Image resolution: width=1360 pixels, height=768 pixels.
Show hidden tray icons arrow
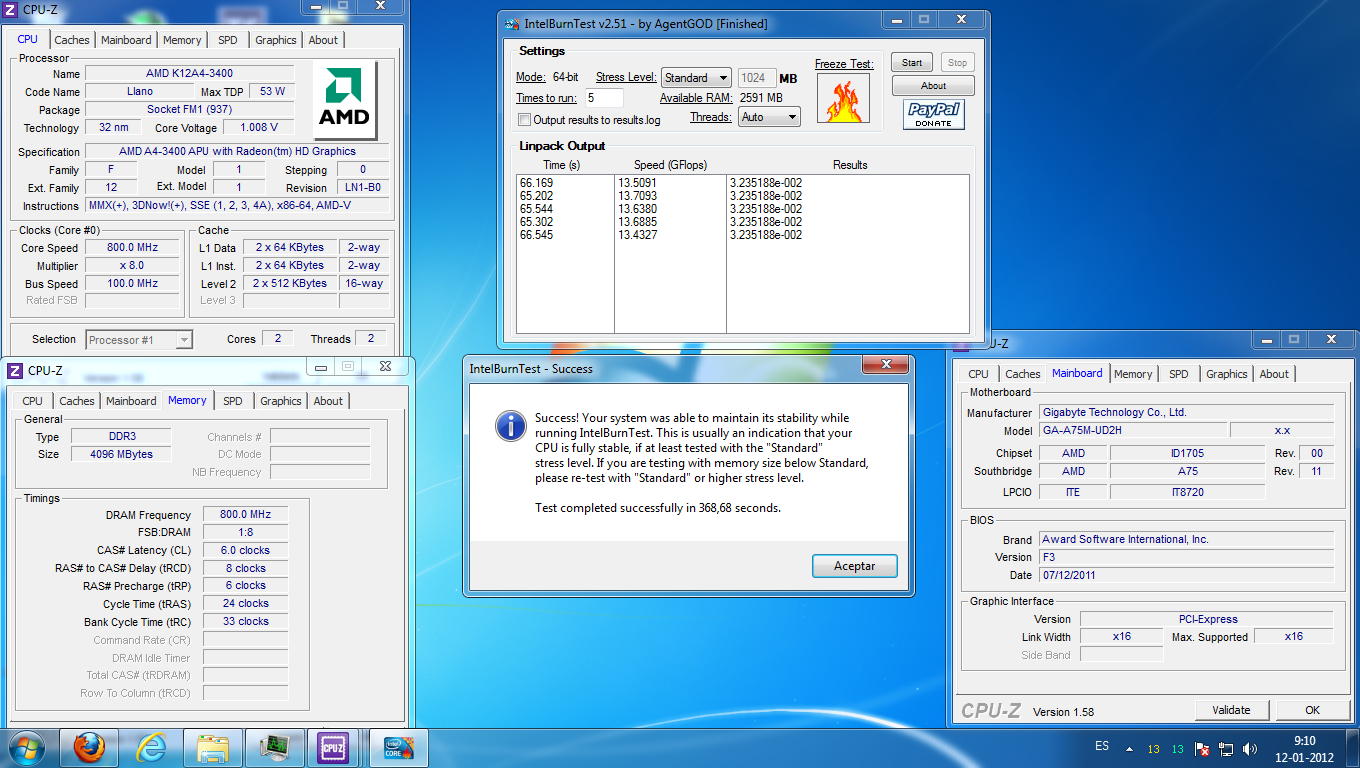point(1129,749)
